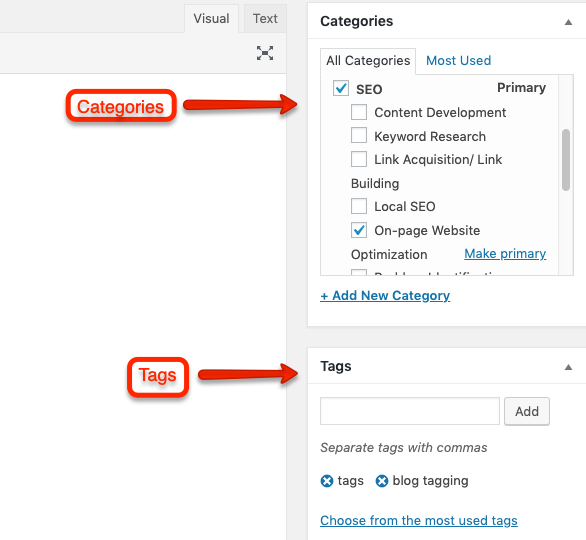Image resolution: width=586 pixels, height=540 pixels.
Task: Remove the 'tags' tag with its X icon
Action: click(327, 481)
